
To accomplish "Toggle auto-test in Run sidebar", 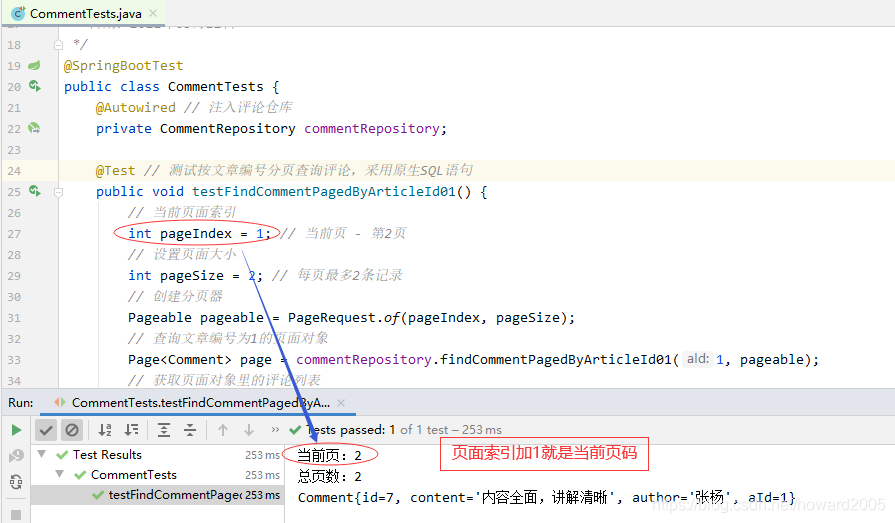I will [x=16, y=482].
